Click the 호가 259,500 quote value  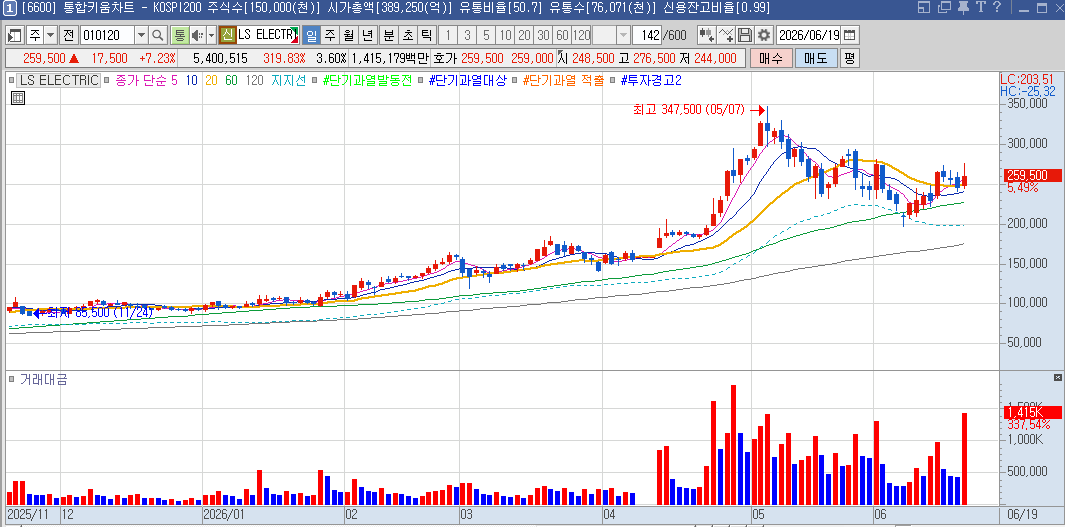click(482, 58)
